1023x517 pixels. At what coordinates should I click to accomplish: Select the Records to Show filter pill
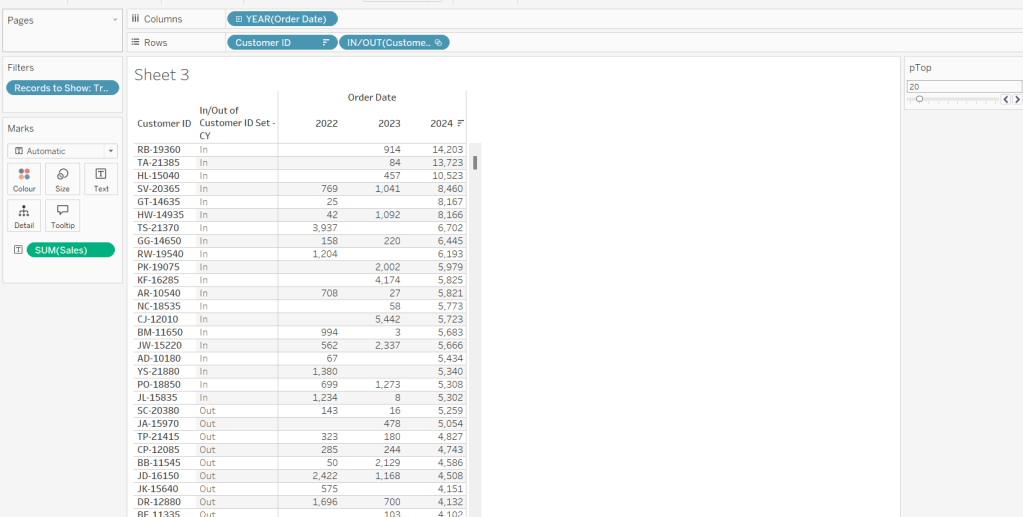pyautogui.click(x=62, y=88)
